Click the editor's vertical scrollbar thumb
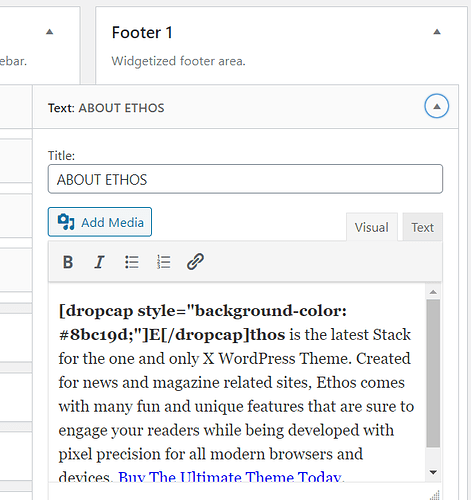 coord(433,373)
